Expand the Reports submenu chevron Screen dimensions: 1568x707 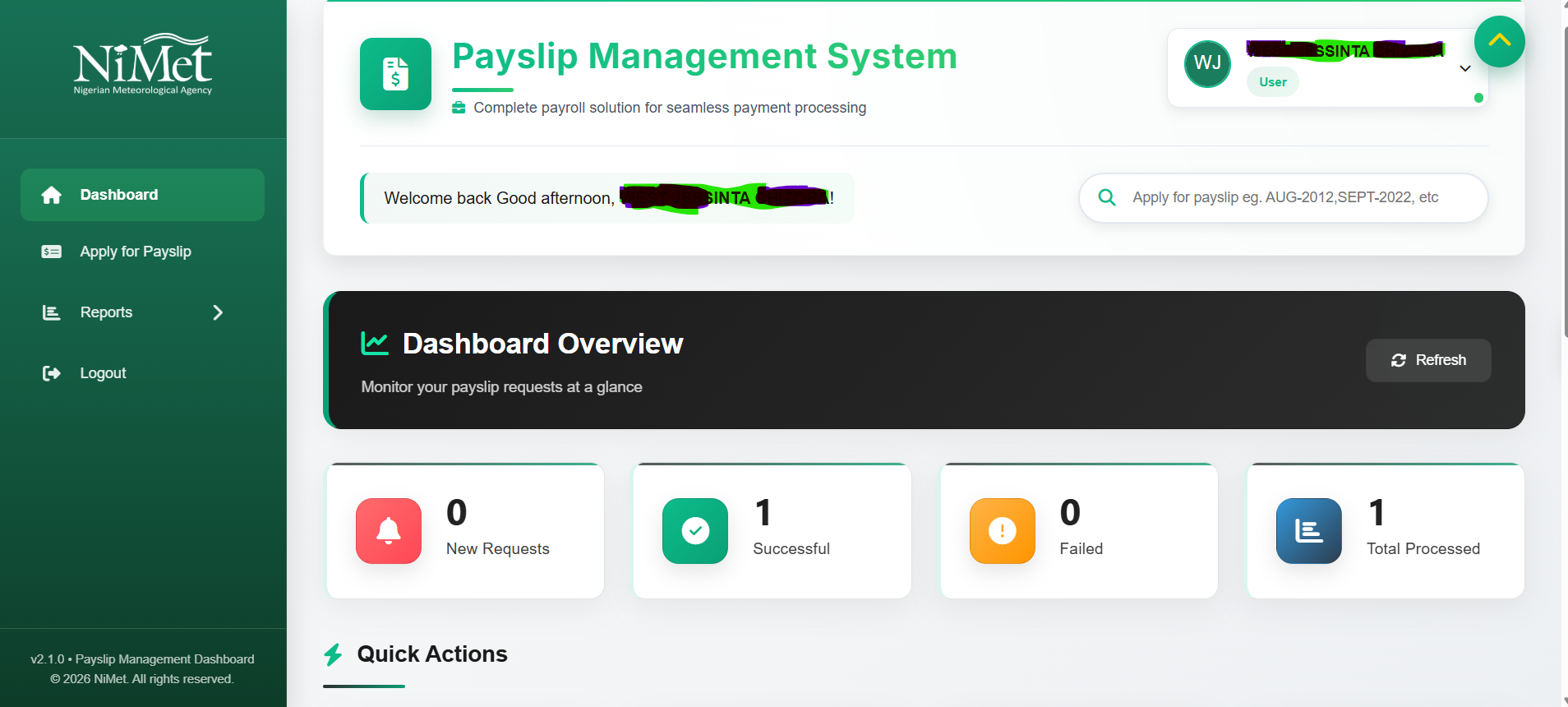[218, 312]
